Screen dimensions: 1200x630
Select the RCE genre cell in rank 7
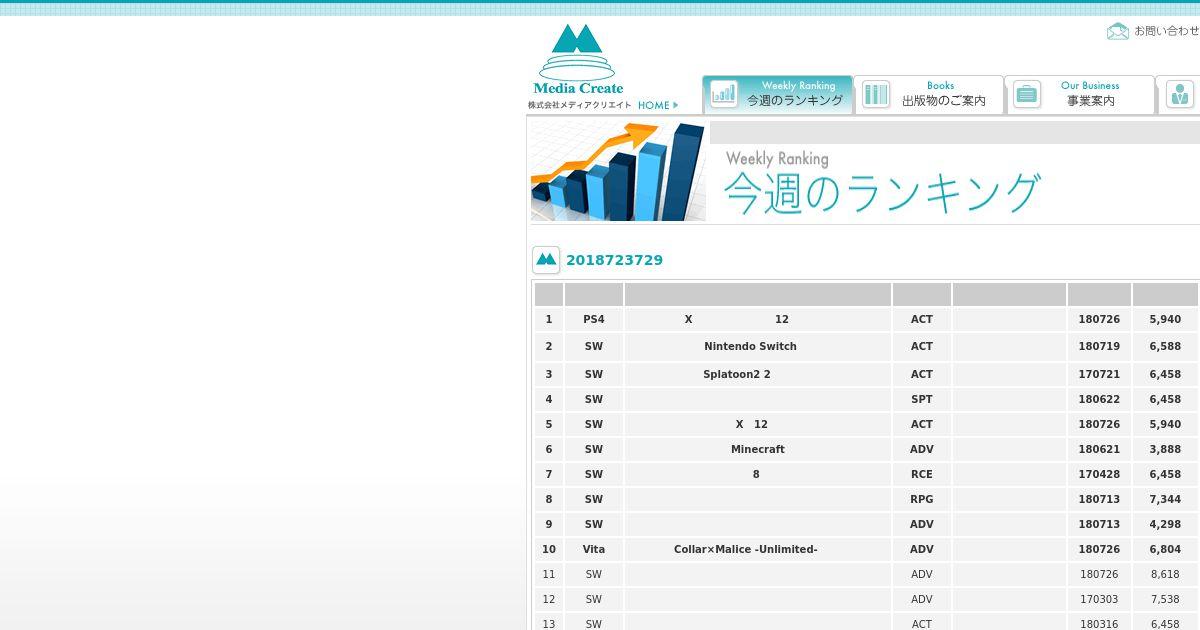(922, 474)
